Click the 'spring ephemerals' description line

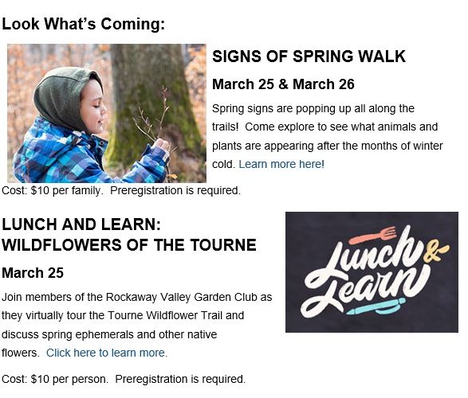click(109, 334)
